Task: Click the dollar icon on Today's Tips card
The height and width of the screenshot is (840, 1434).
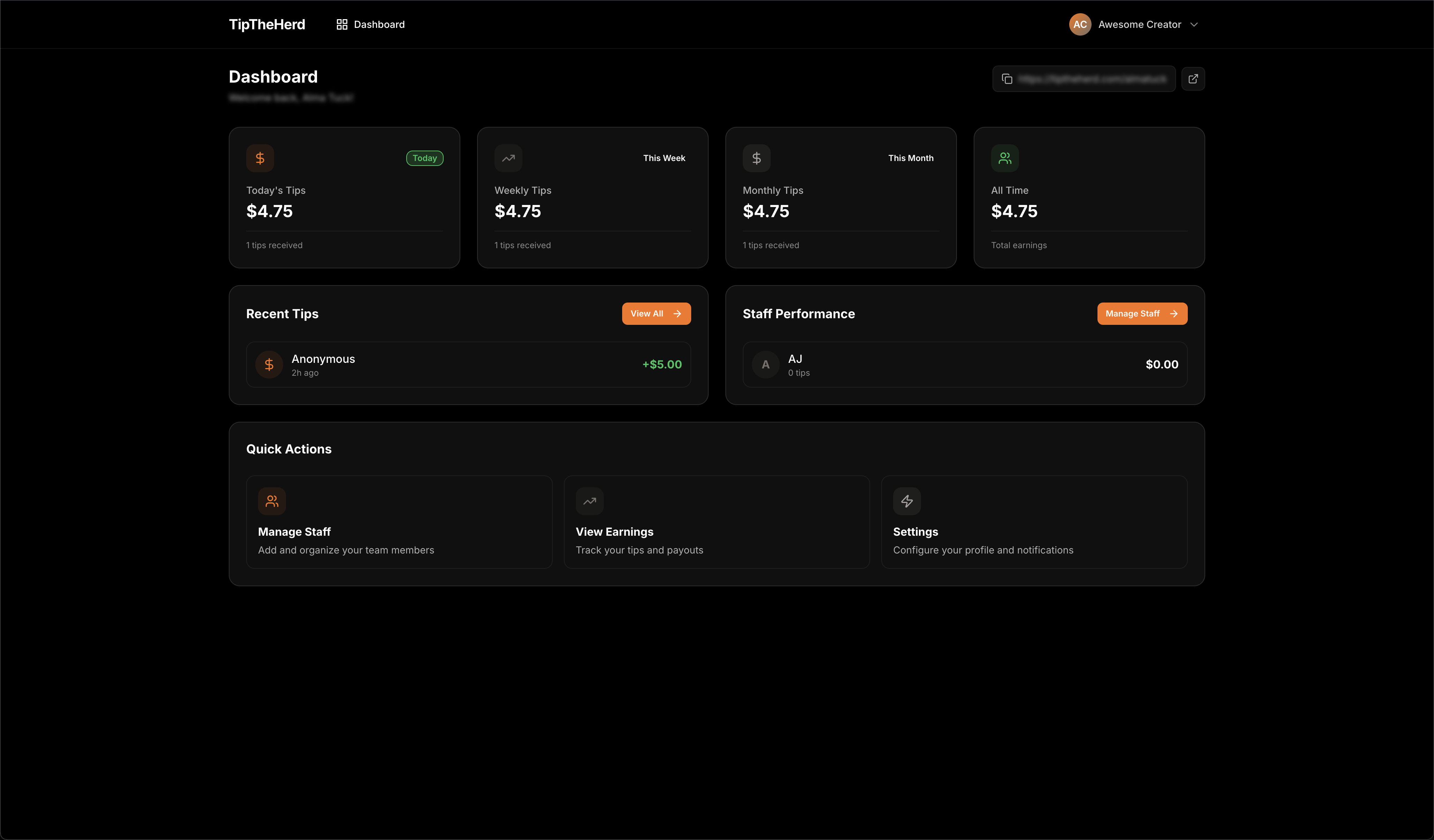Action: click(x=260, y=158)
